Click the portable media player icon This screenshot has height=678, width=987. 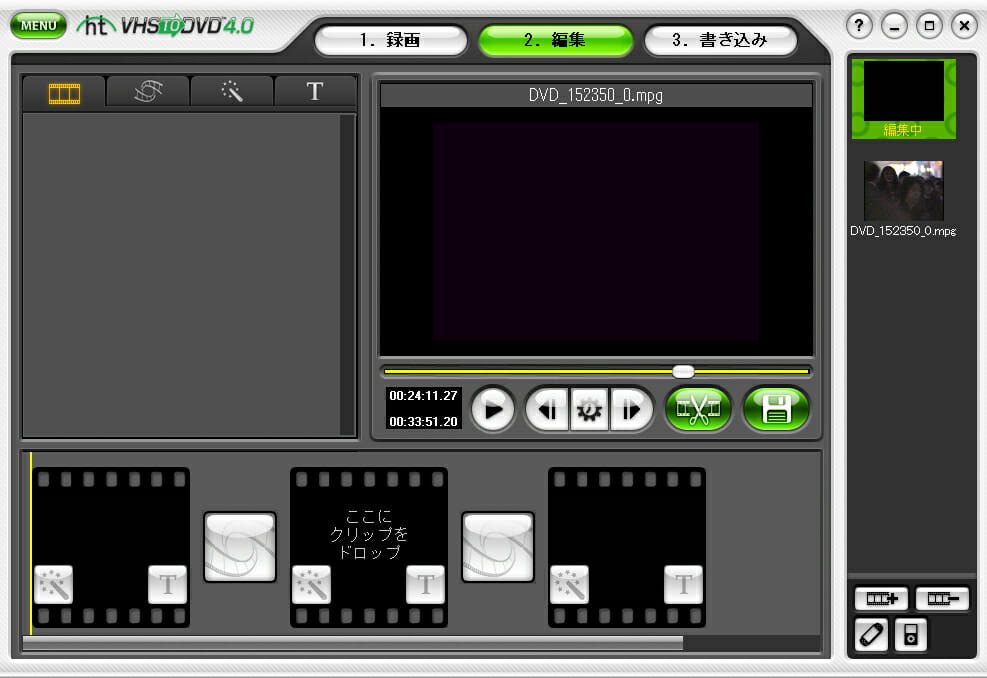click(x=911, y=635)
